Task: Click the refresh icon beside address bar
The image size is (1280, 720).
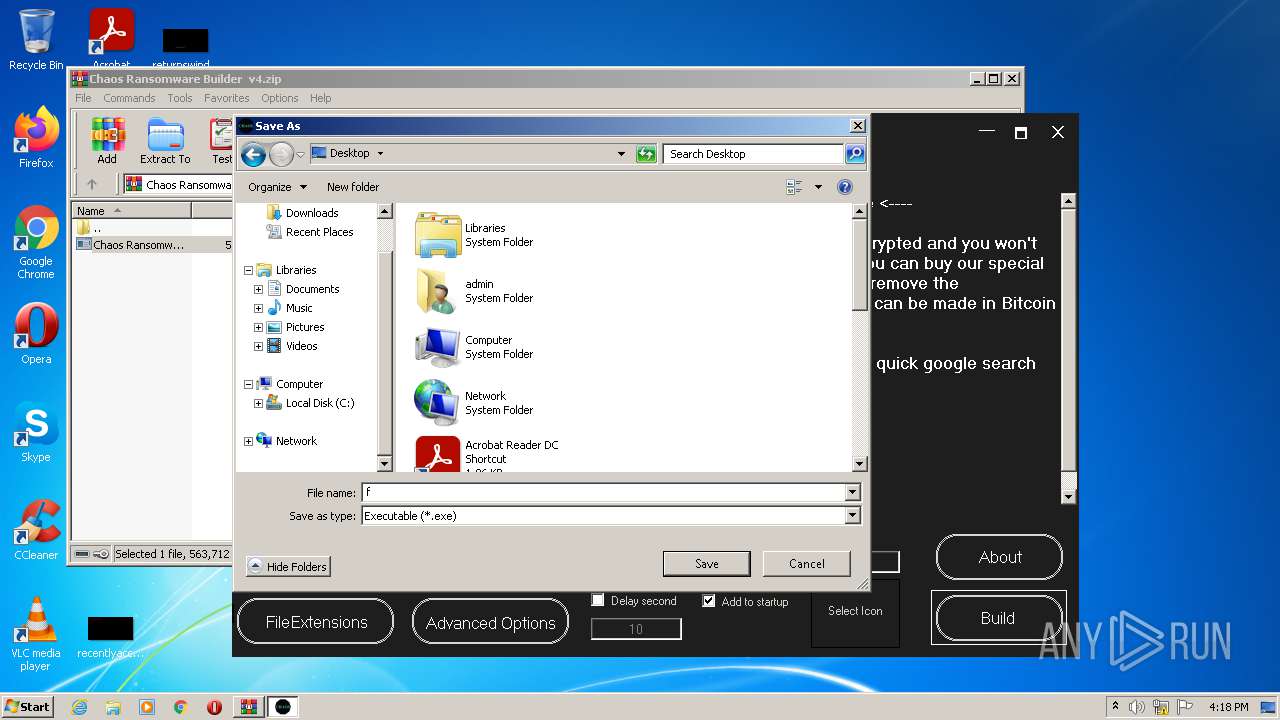Action: tap(646, 154)
